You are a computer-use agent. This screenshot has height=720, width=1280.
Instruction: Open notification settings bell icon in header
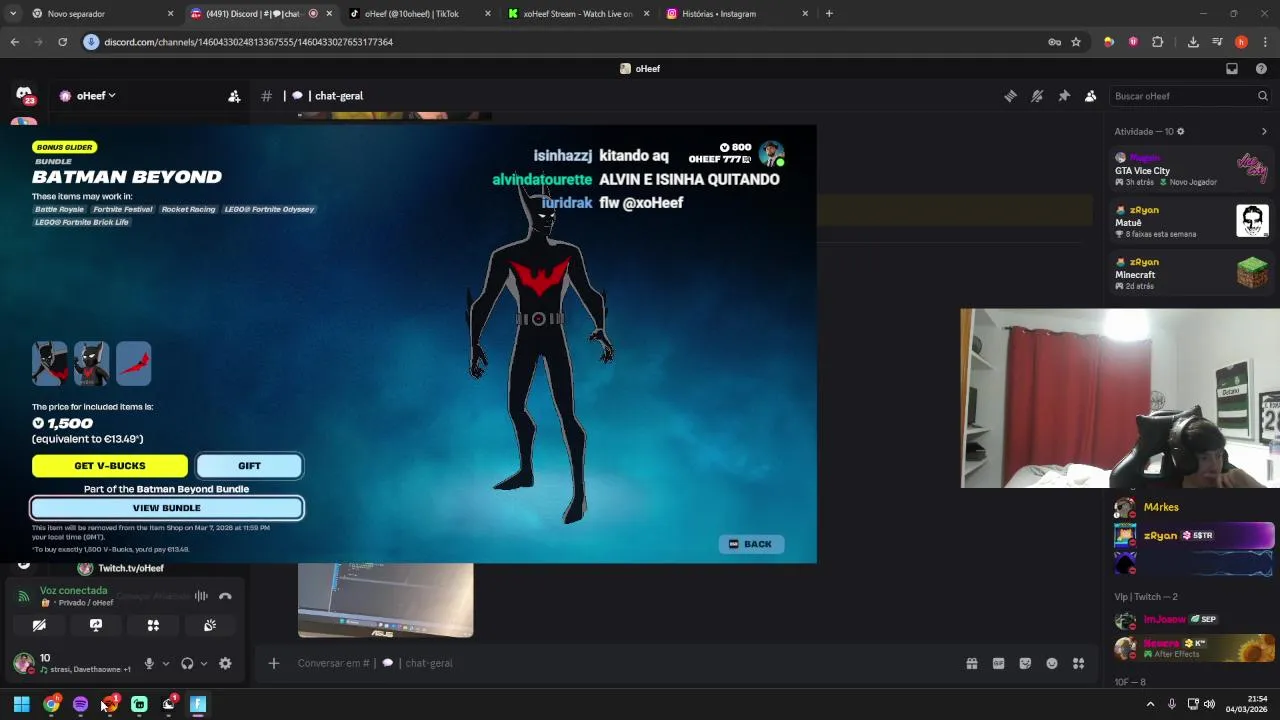1037,96
